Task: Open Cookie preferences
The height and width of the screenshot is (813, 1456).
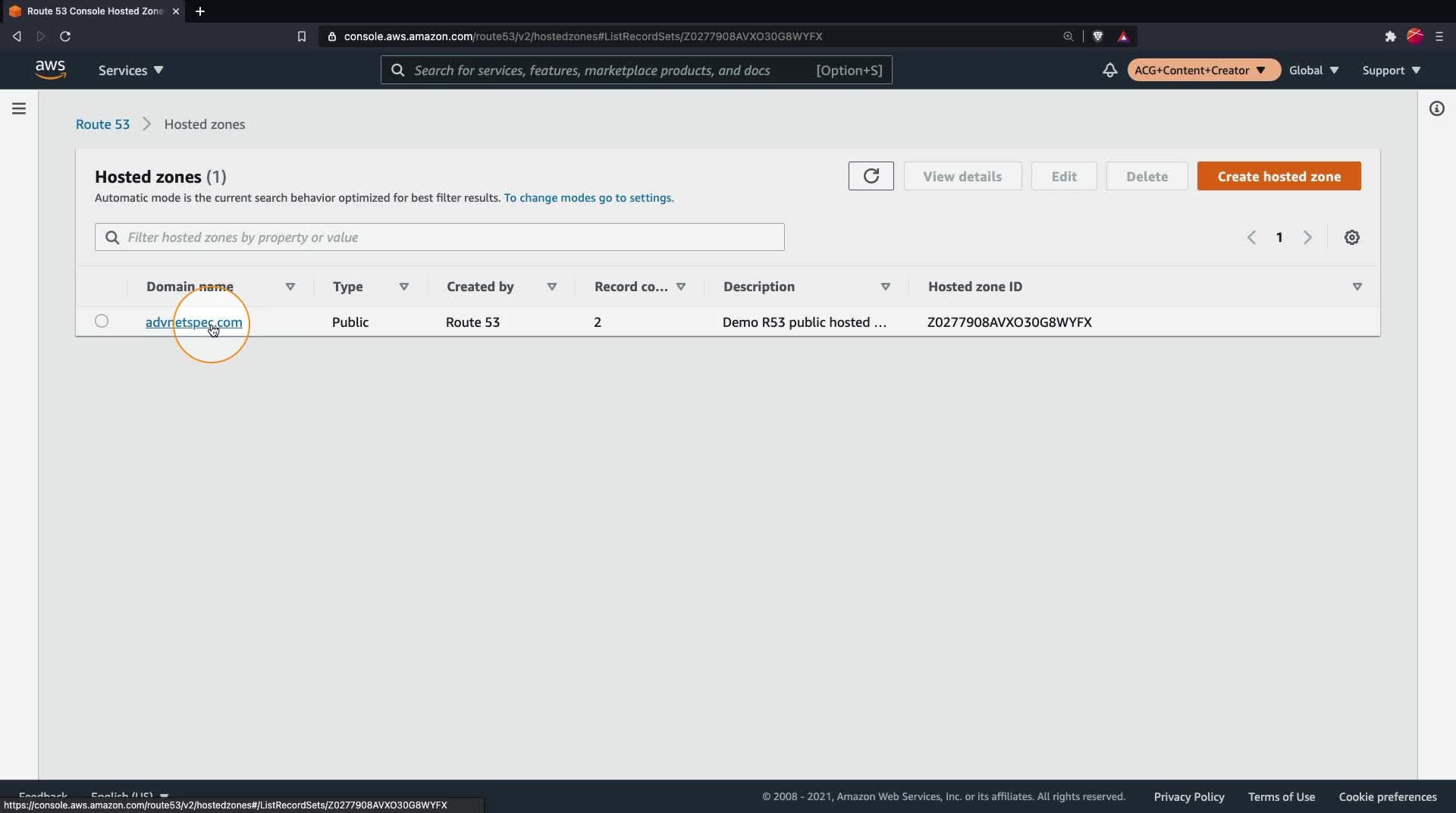Action: [x=1388, y=796]
